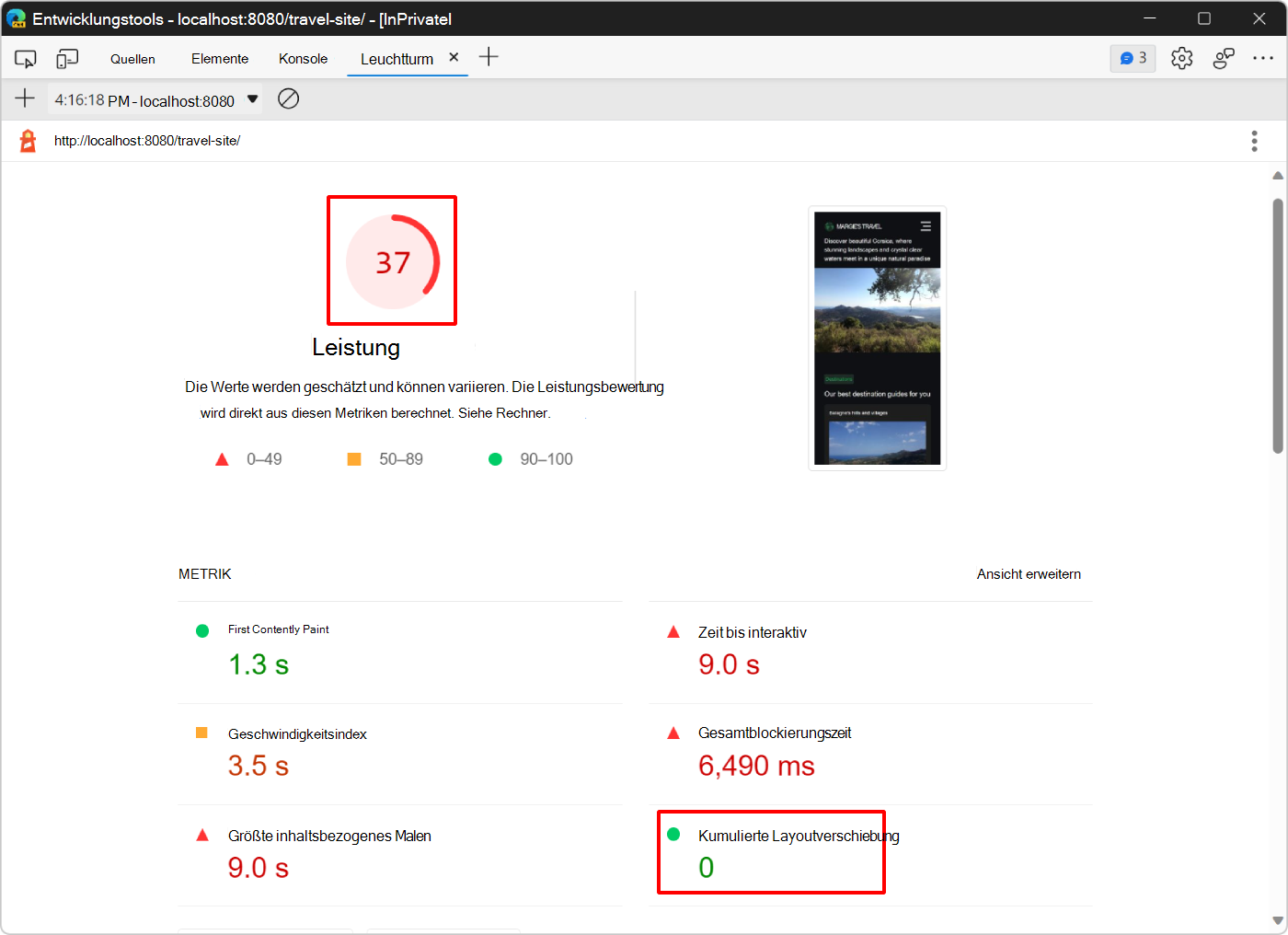Open DevTools settings gear
The image size is (1288, 935).
1181,57
